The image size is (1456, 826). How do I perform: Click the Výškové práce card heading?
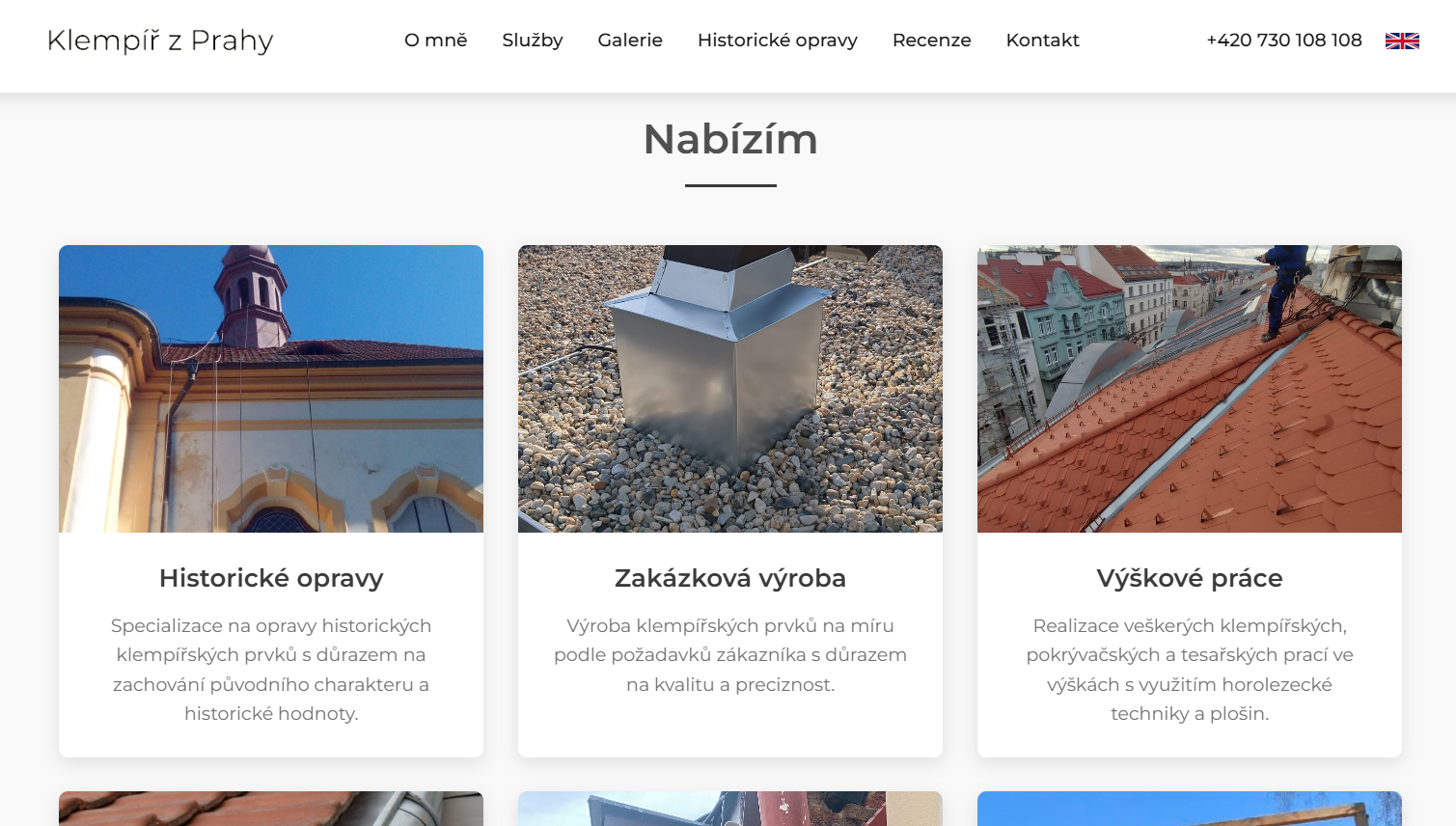point(1190,578)
